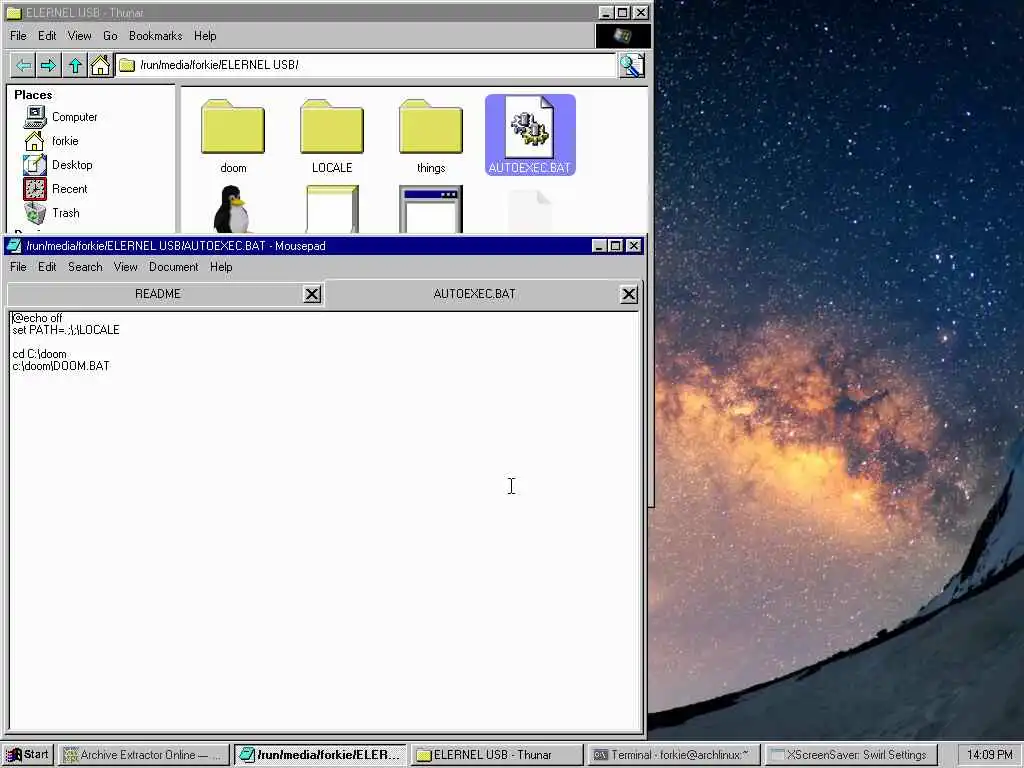Click the taskbar clock
This screenshot has height=768, width=1024.
point(989,755)
